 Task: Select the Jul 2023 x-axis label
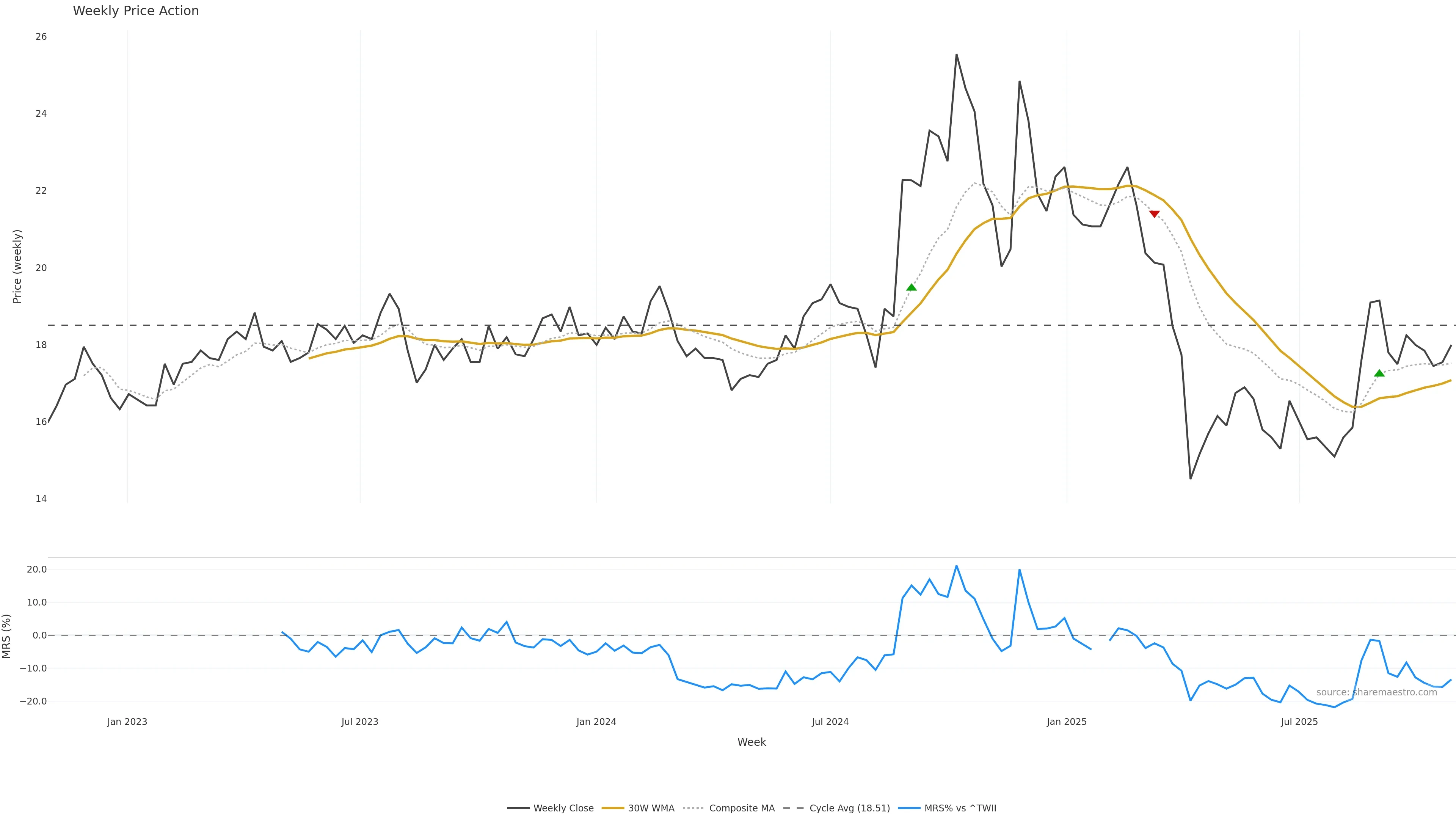tap(359, 722)
